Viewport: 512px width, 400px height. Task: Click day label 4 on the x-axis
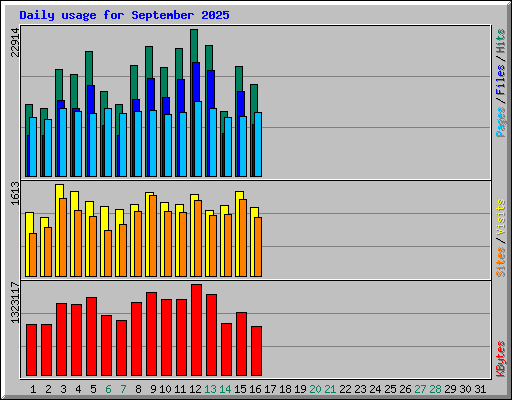(x=78, y=389)
